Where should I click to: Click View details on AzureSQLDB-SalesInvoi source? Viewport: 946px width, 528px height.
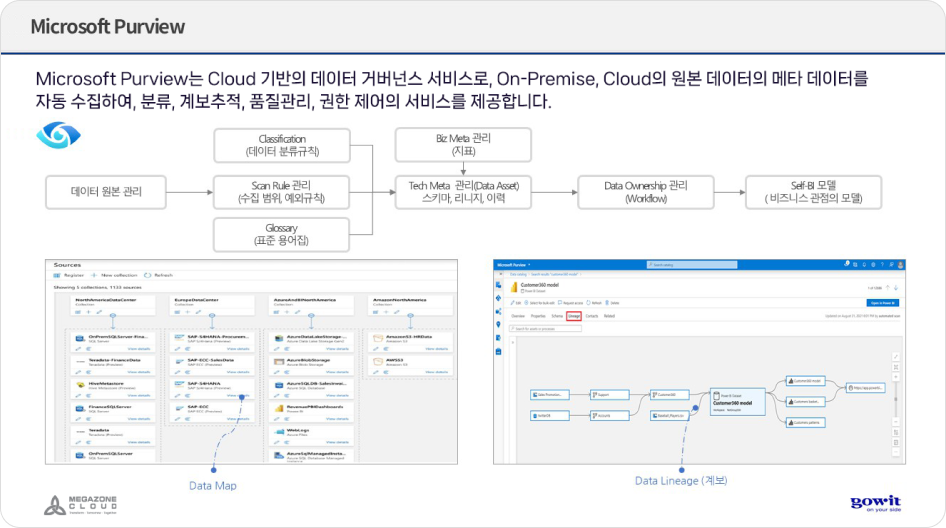pos(337,395)
